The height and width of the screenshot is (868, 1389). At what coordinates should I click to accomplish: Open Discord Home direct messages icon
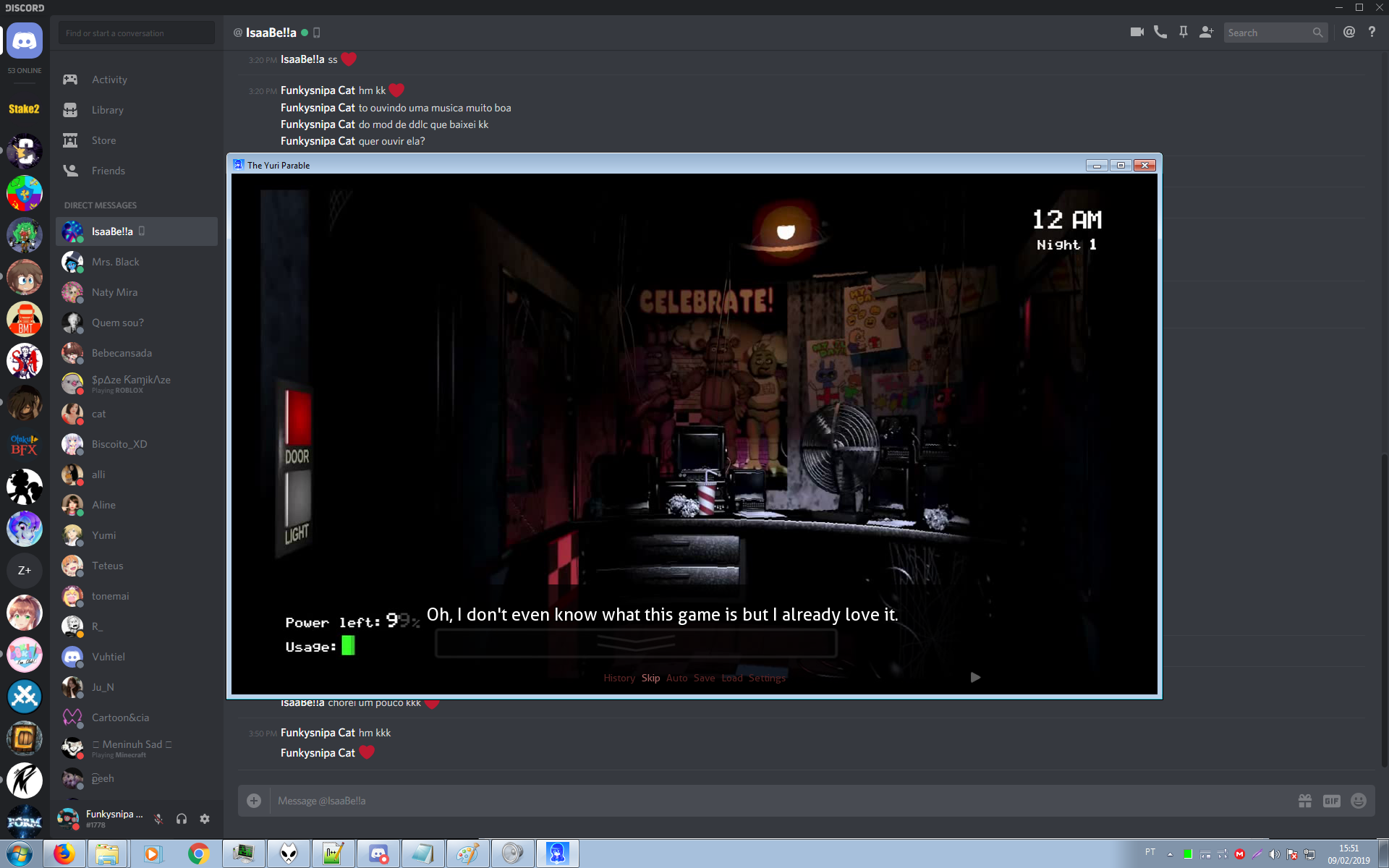25,41
